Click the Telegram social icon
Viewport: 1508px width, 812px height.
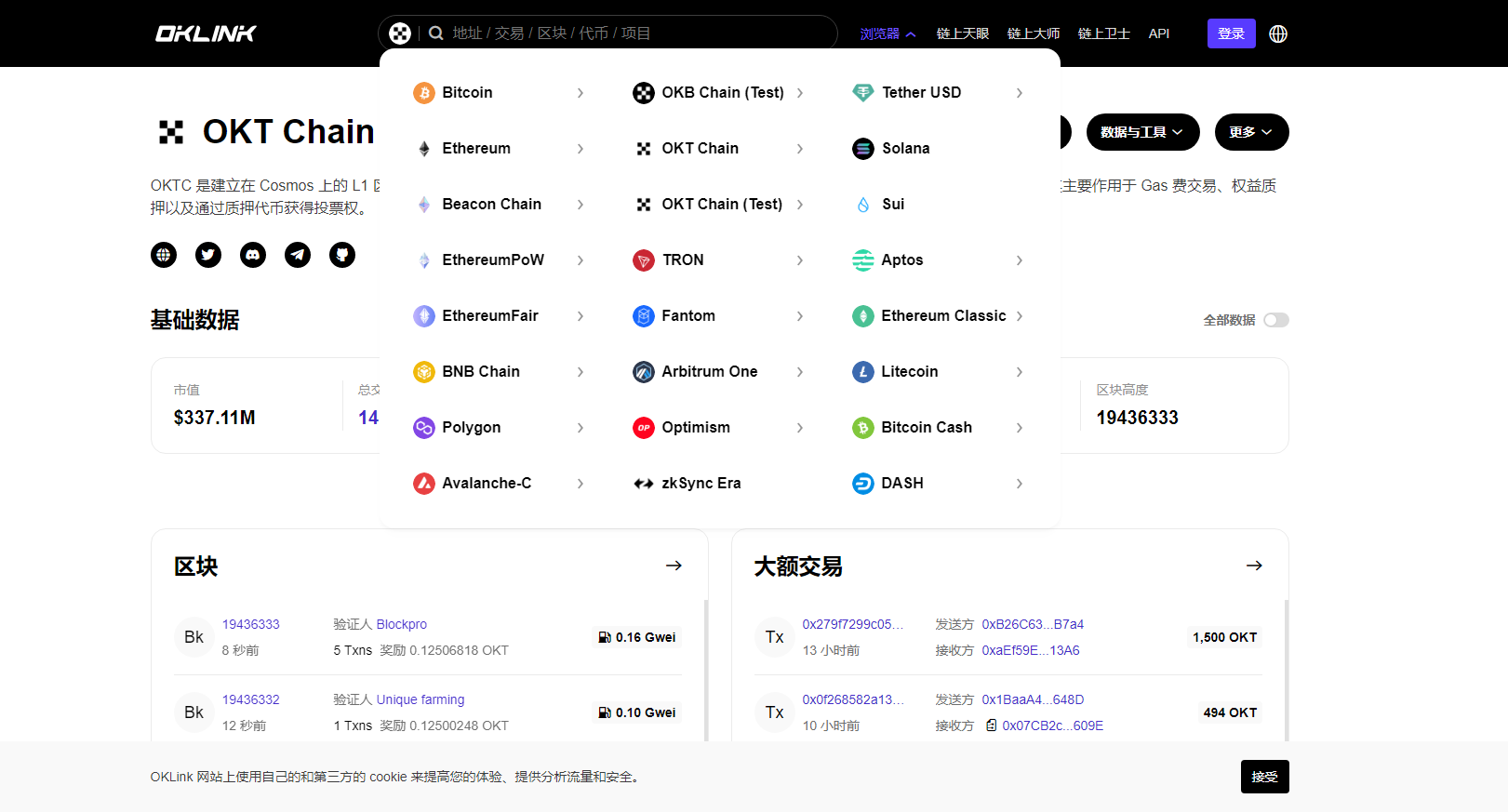point(298,255)
